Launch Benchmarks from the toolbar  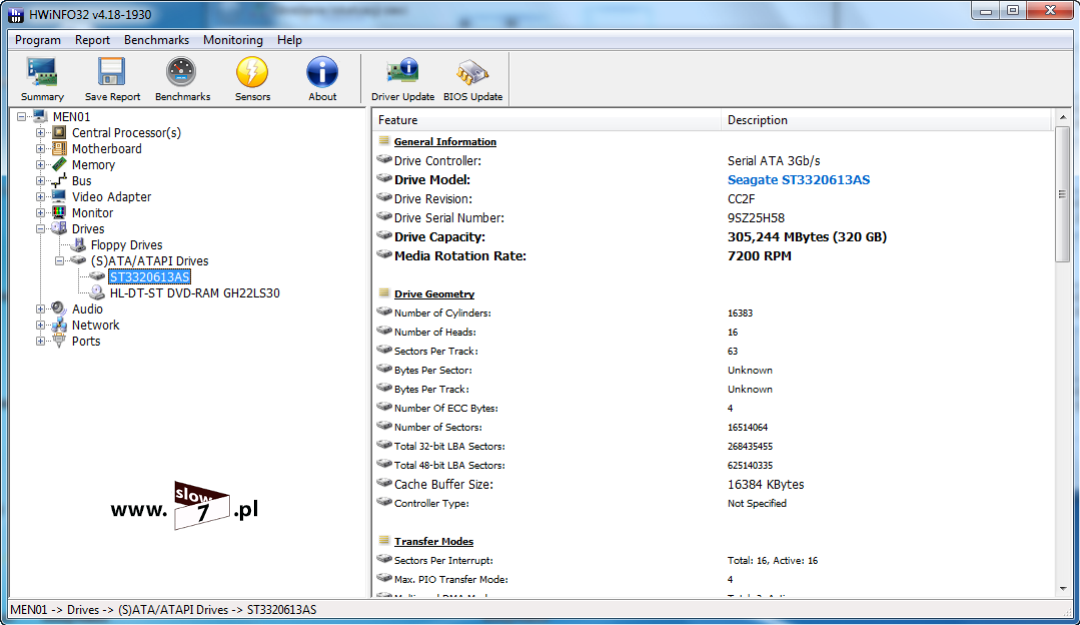point(182,72)
